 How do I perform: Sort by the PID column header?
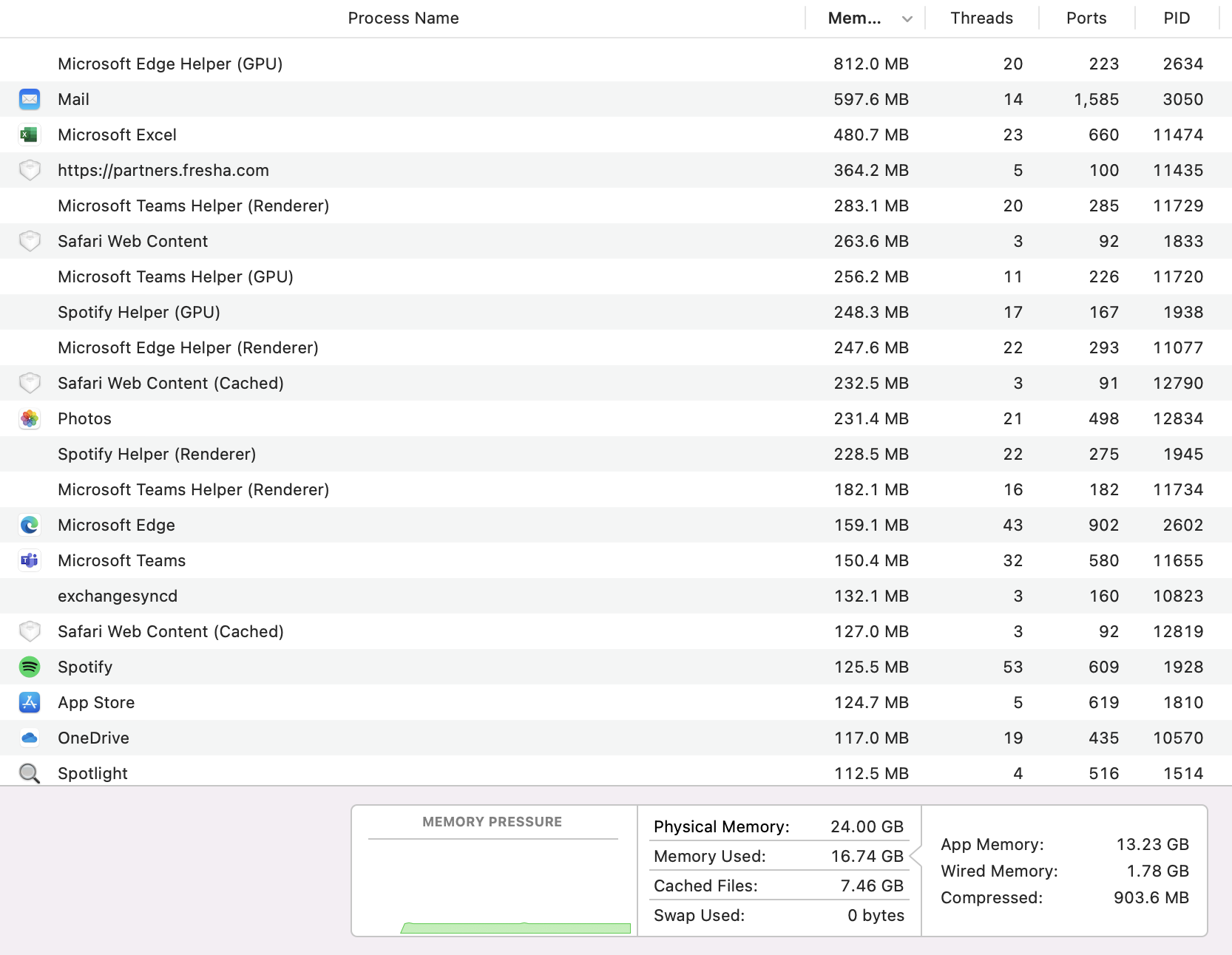(x=1177, y=18)
